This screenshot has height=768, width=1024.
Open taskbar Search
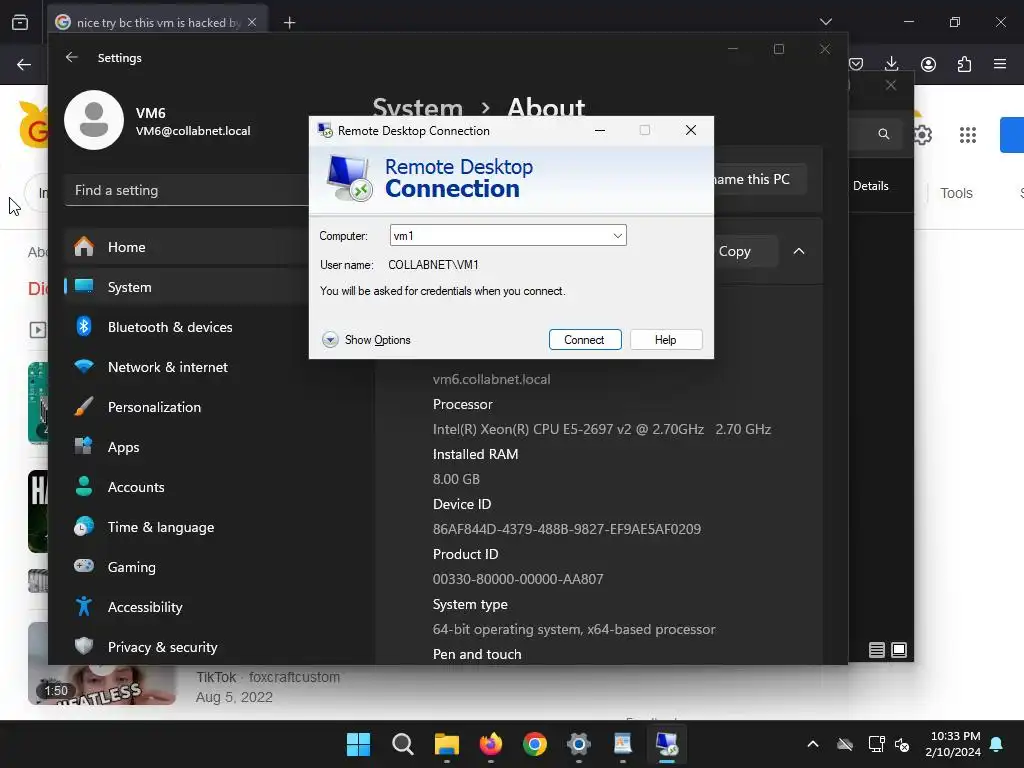tap(402, 744)
